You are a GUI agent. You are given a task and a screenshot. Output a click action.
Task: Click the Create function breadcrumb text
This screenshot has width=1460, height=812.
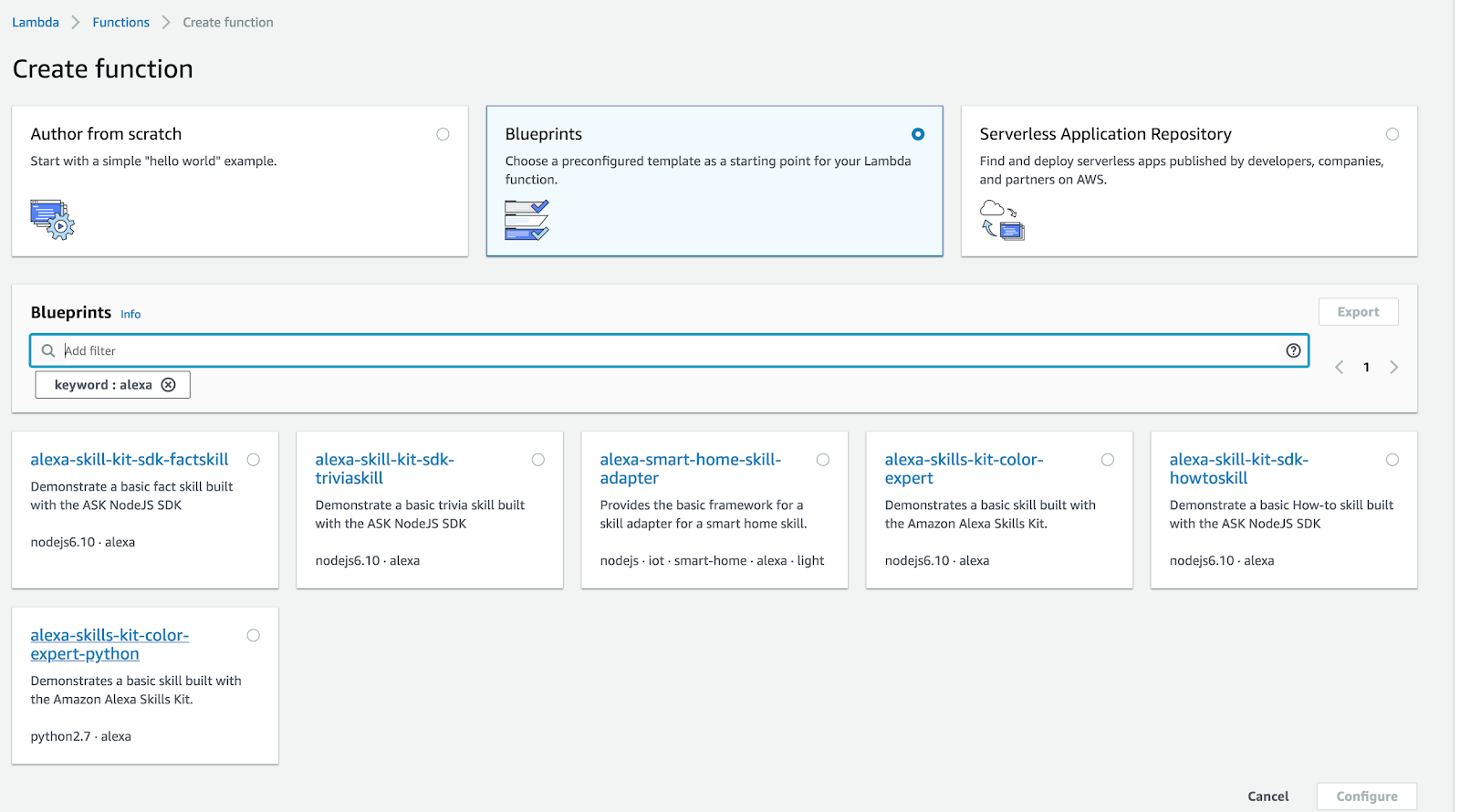228,22
